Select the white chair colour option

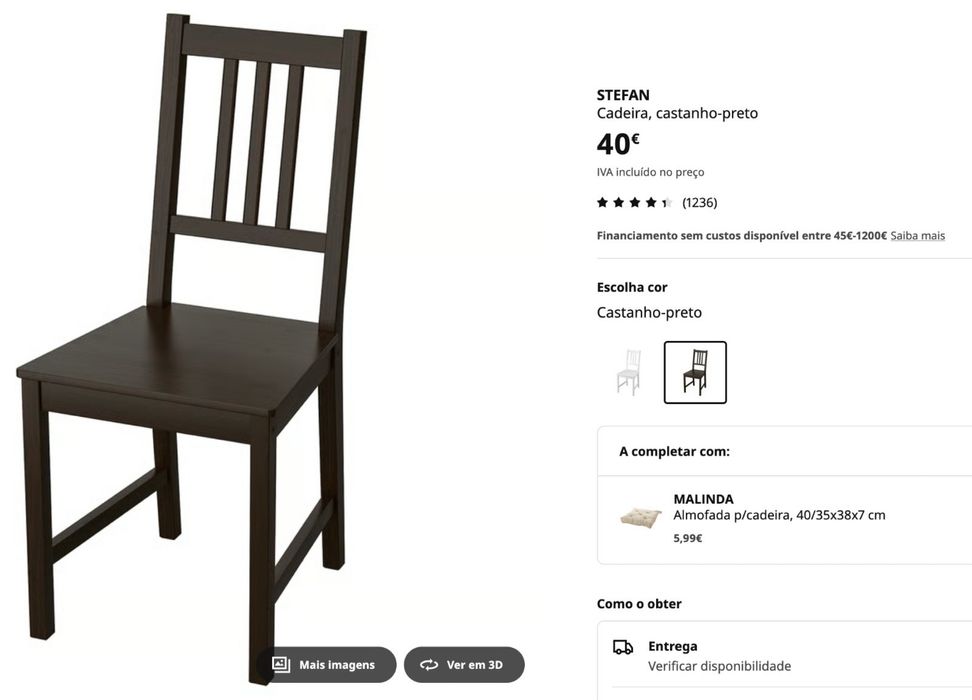click(628, 372)
